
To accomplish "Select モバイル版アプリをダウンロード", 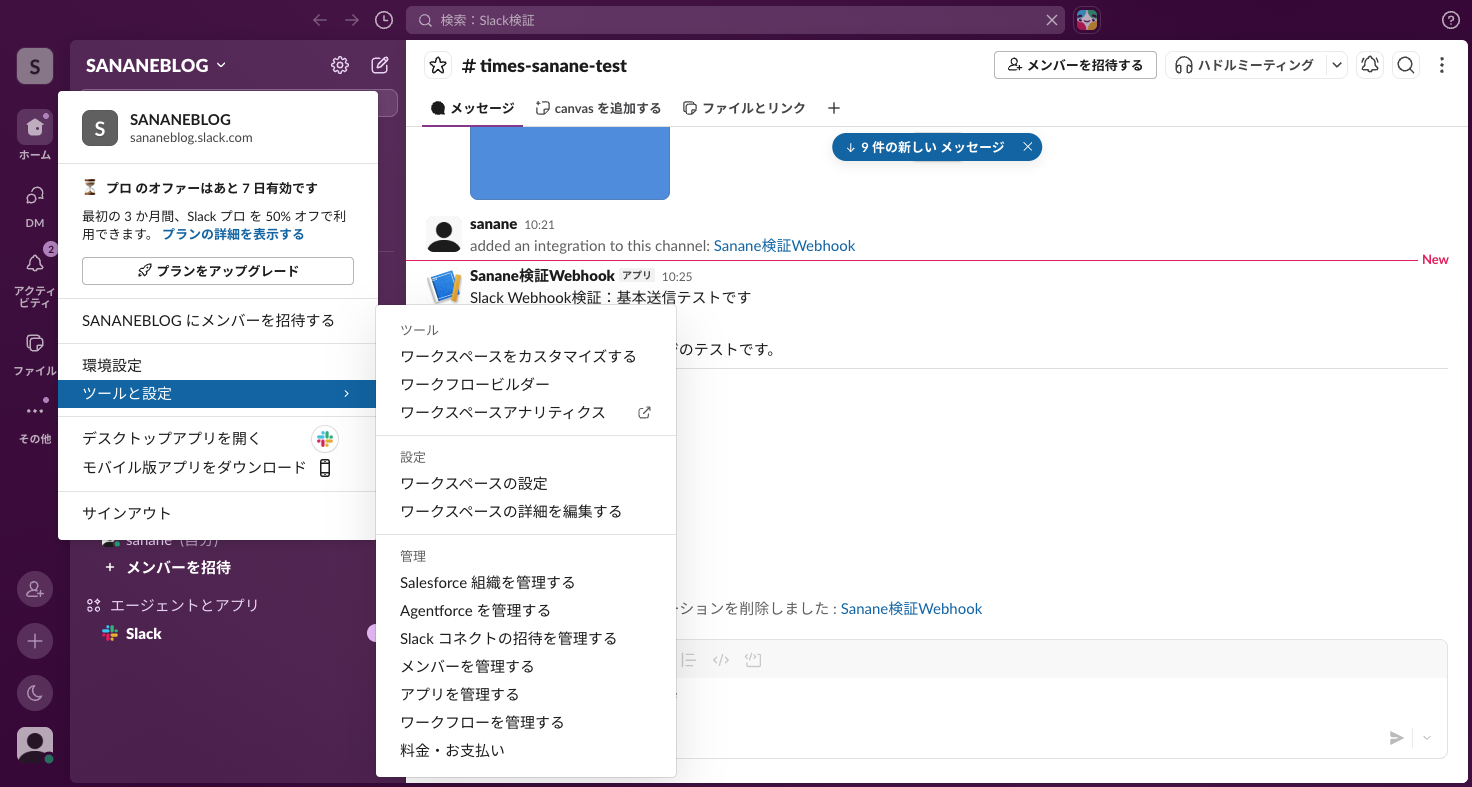I will tap(218, 467).
